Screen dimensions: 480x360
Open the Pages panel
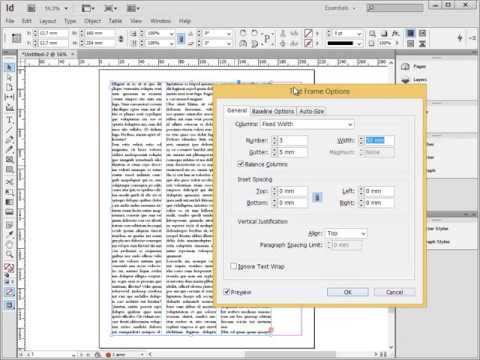click(414, 67)
